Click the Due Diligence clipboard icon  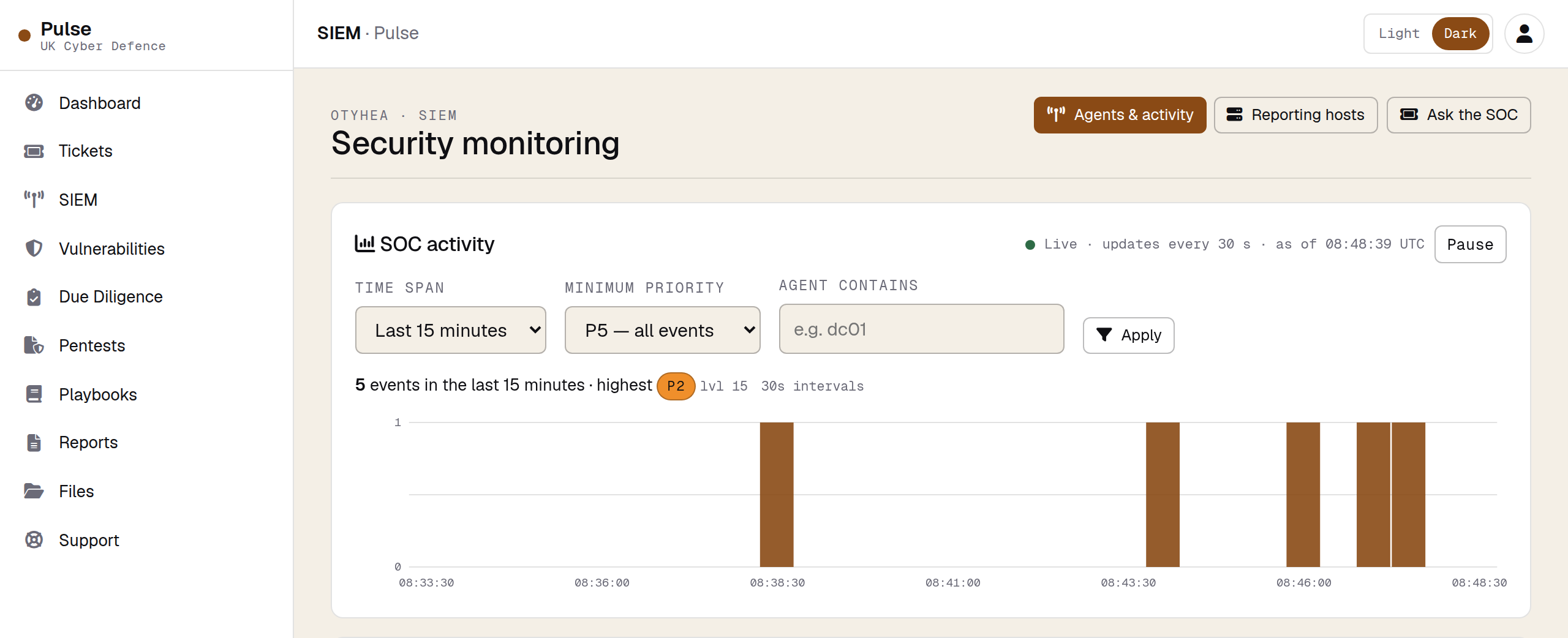[34, 296]
